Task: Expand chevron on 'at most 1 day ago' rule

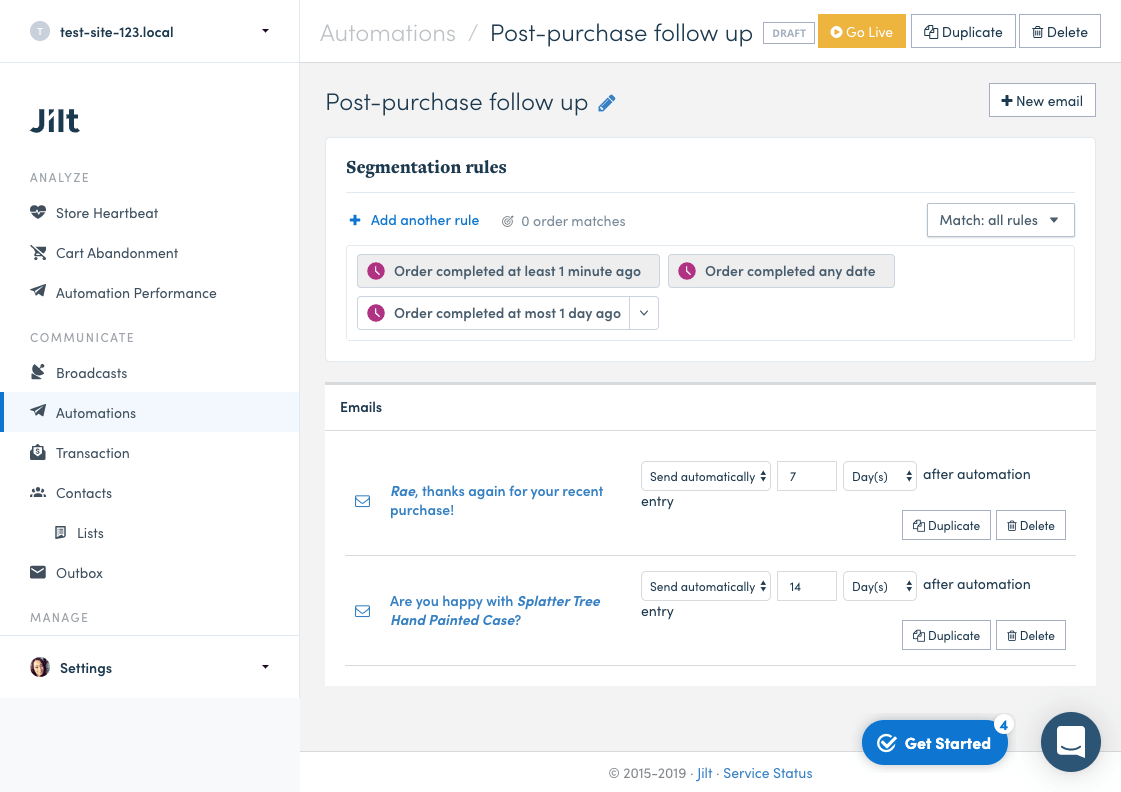Action: pos(644,313)
